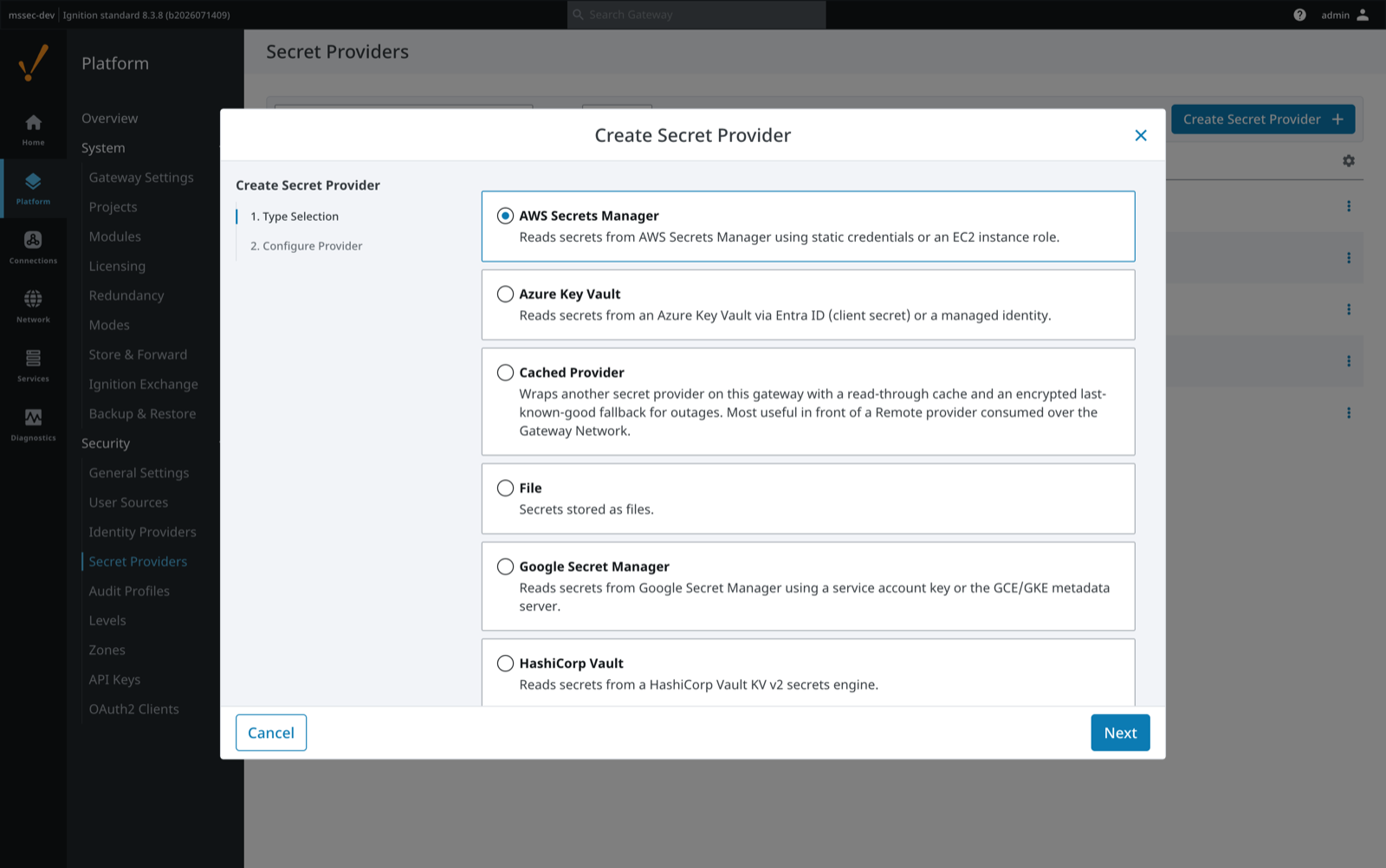Click the Search Gateway field
1386x868 pixels.
tap(696, 15)
